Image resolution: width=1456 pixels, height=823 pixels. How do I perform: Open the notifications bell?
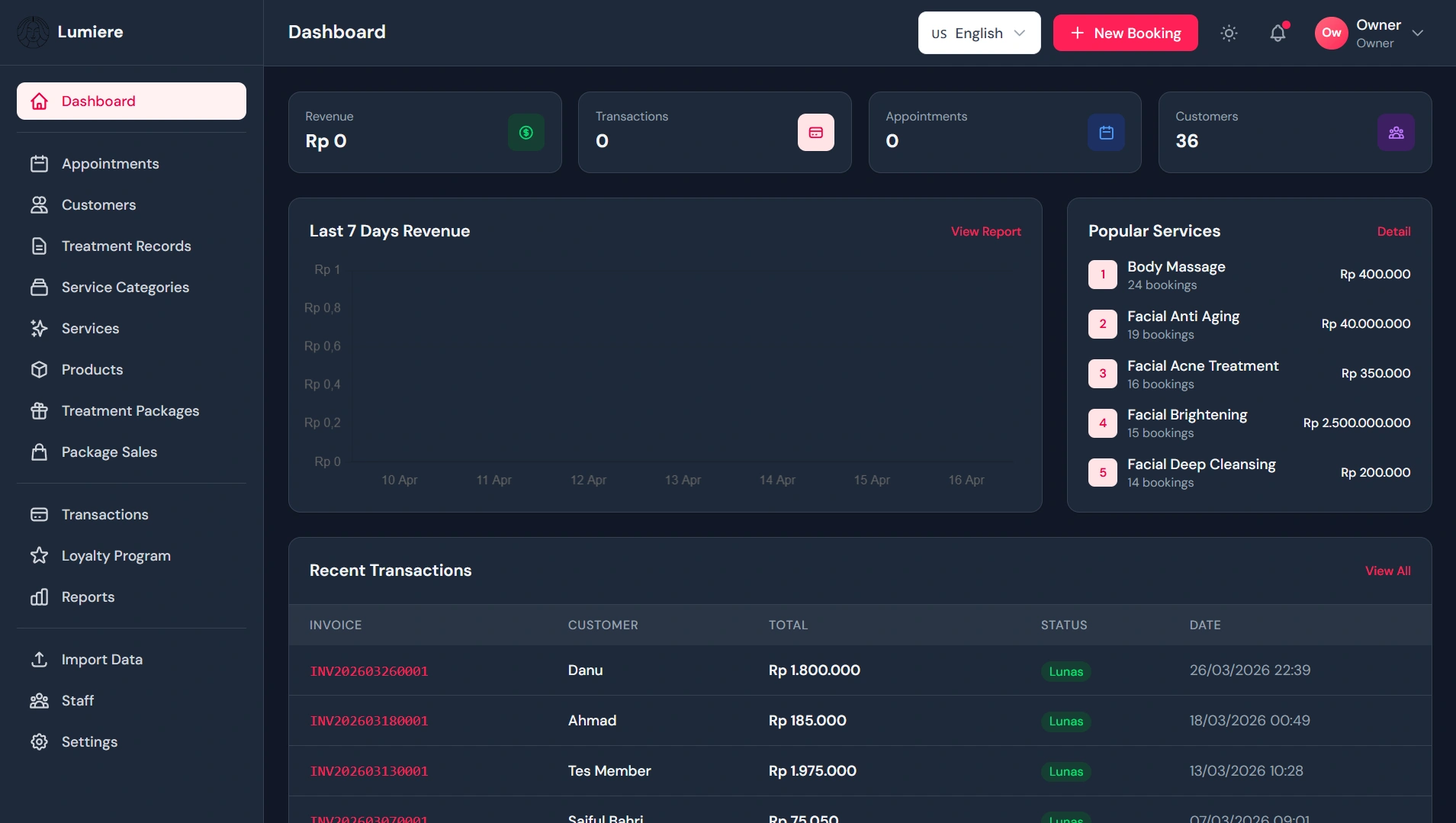(x=1278, y=33)
